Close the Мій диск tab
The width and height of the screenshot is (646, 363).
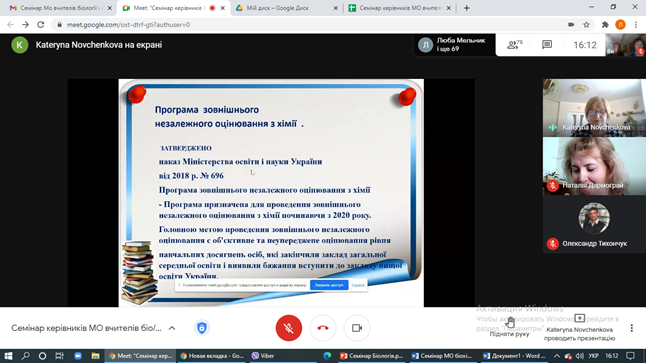click(335, 8)
